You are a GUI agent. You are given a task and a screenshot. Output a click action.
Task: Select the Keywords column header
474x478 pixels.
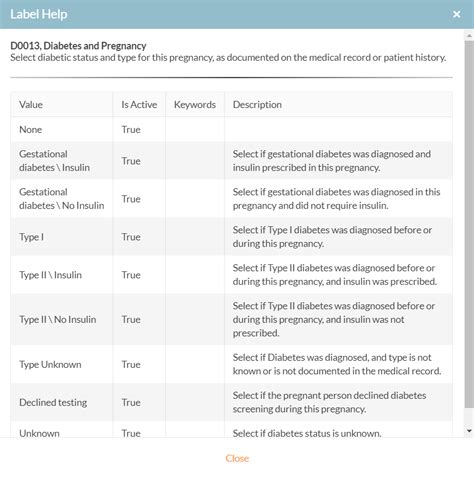point(195,105)
